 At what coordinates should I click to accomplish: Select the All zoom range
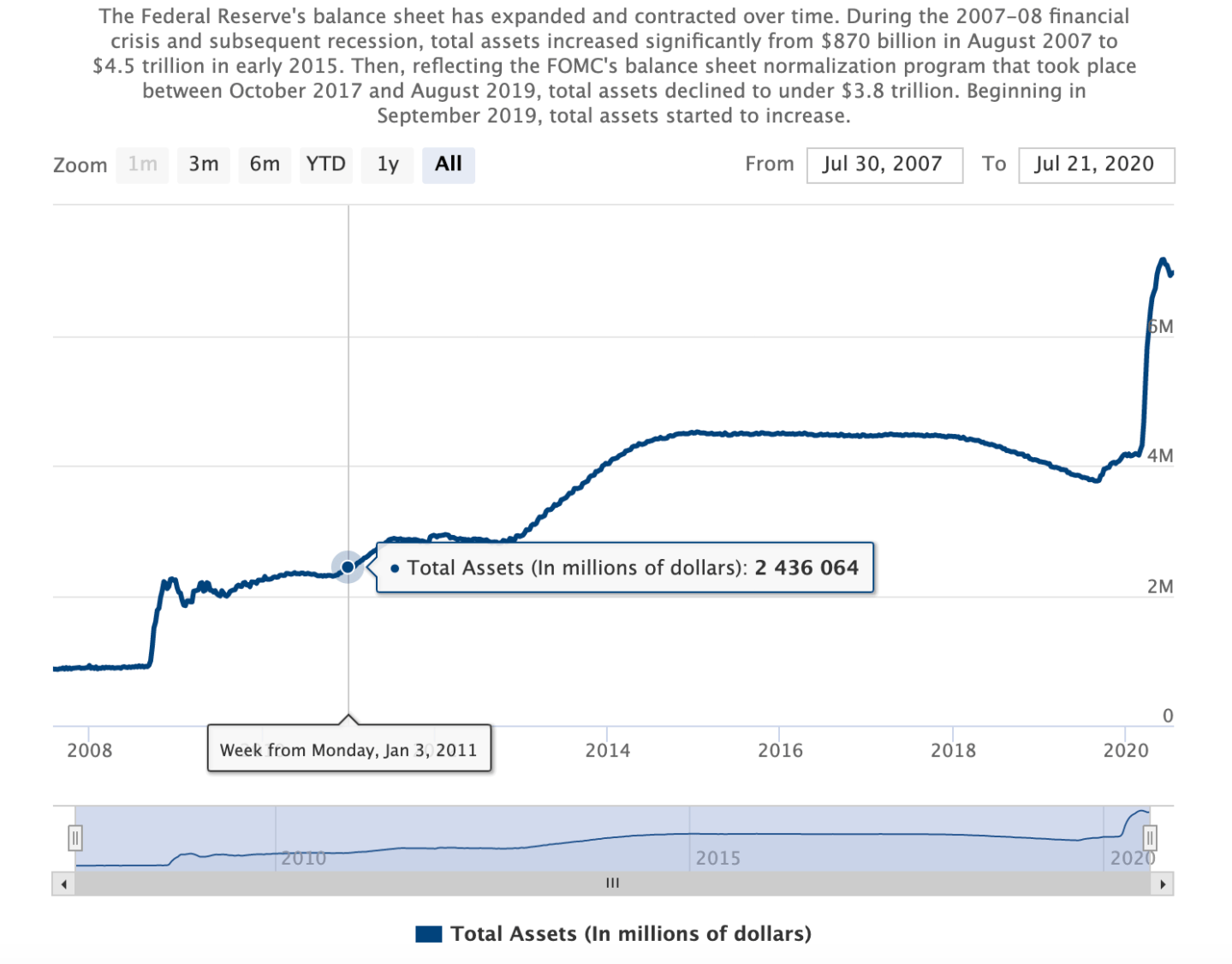pyautogui.click(x=448, y=164)
